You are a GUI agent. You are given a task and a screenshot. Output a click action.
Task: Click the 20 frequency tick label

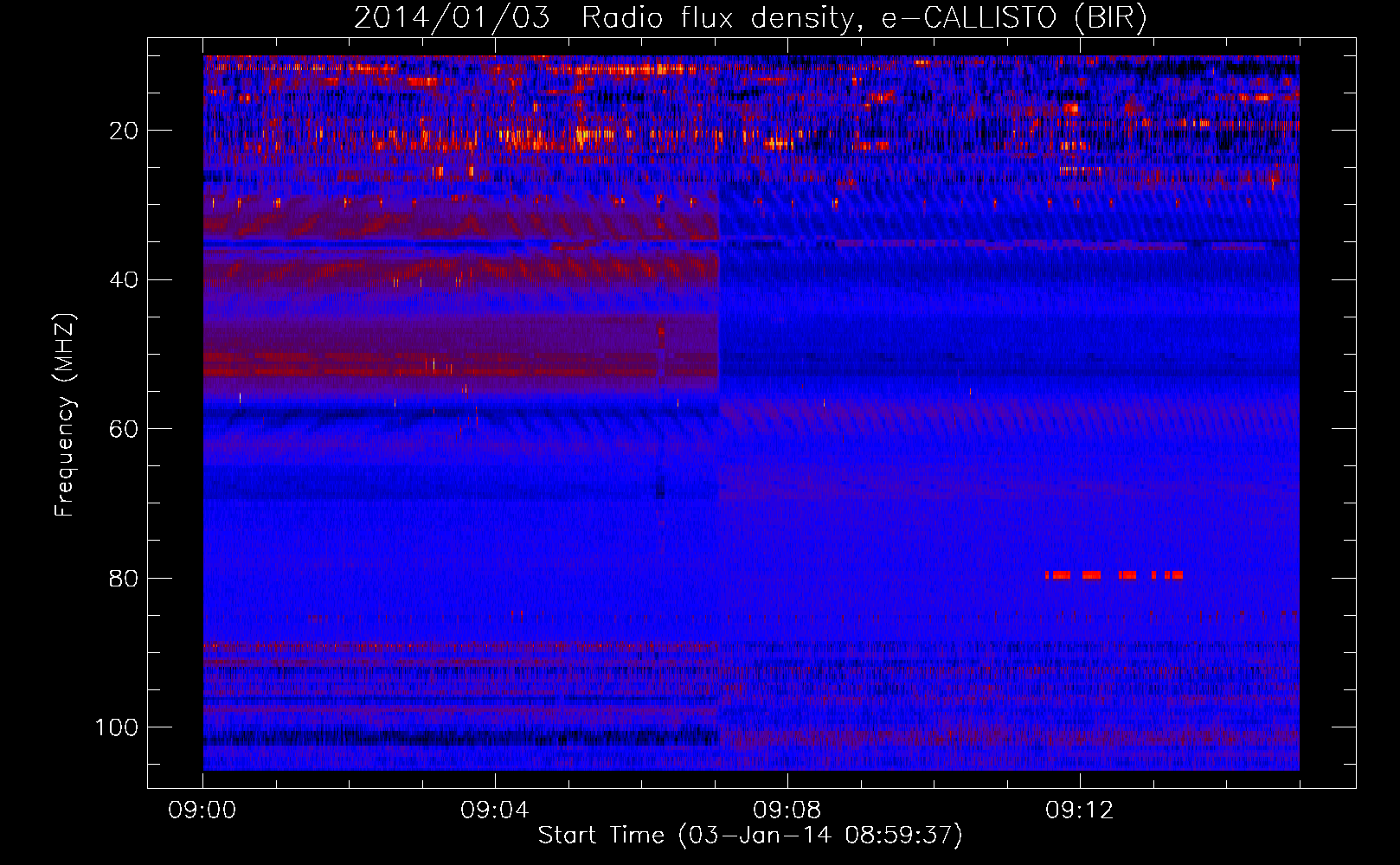coord(125,131)
